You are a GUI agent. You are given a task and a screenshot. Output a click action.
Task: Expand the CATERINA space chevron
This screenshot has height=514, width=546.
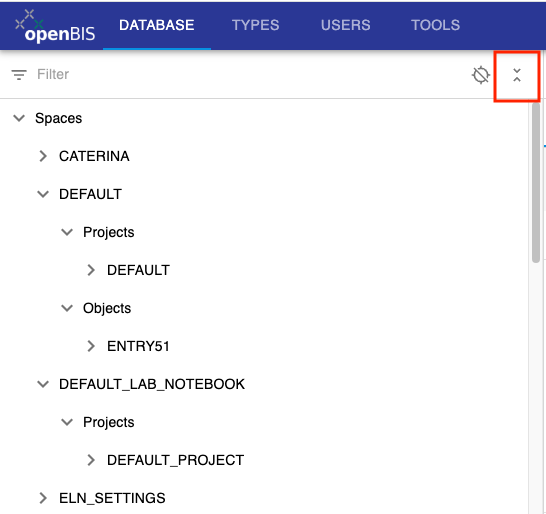coord(43,156)
